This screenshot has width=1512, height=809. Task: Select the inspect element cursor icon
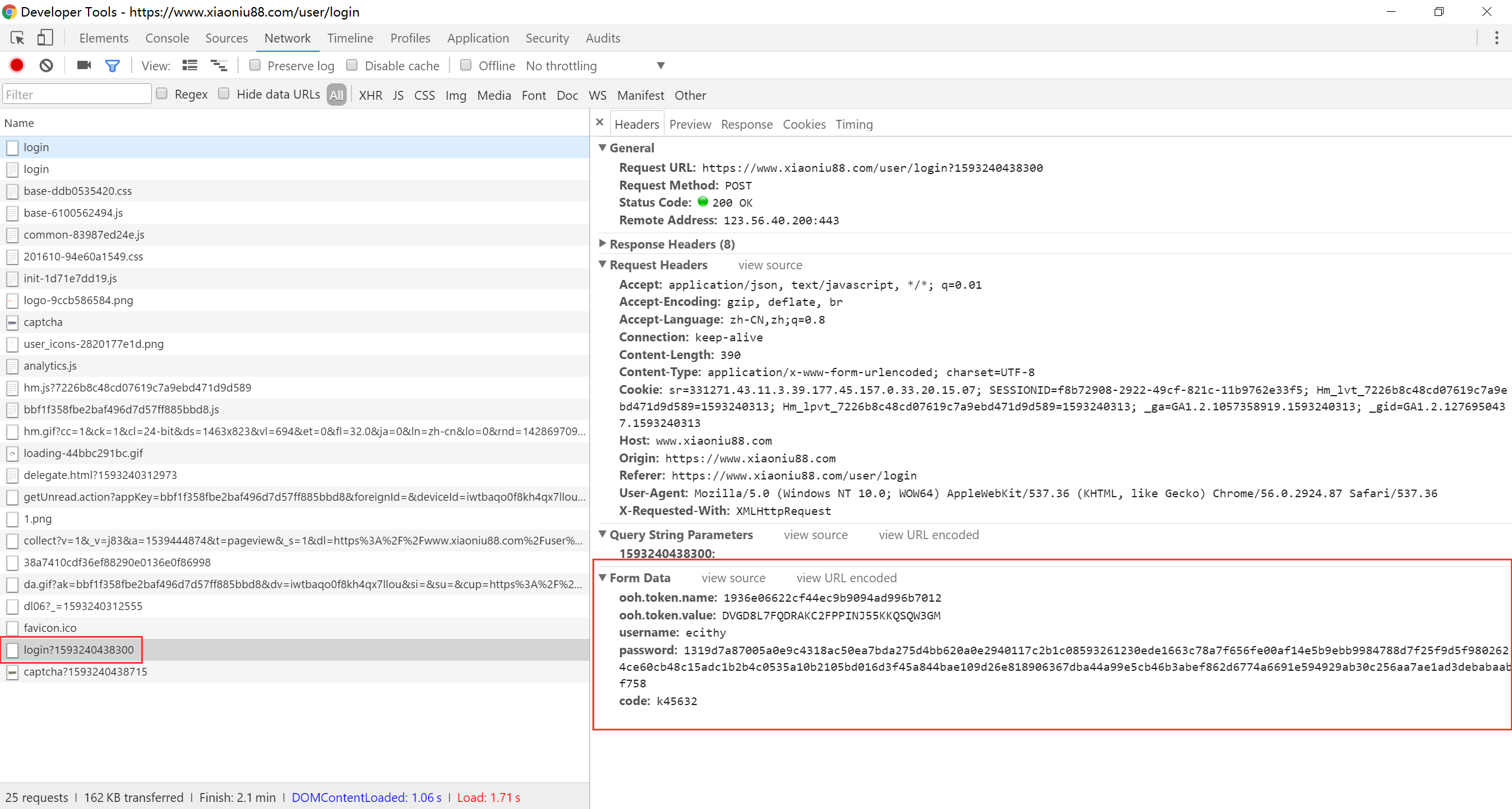(x=17, y=38)
